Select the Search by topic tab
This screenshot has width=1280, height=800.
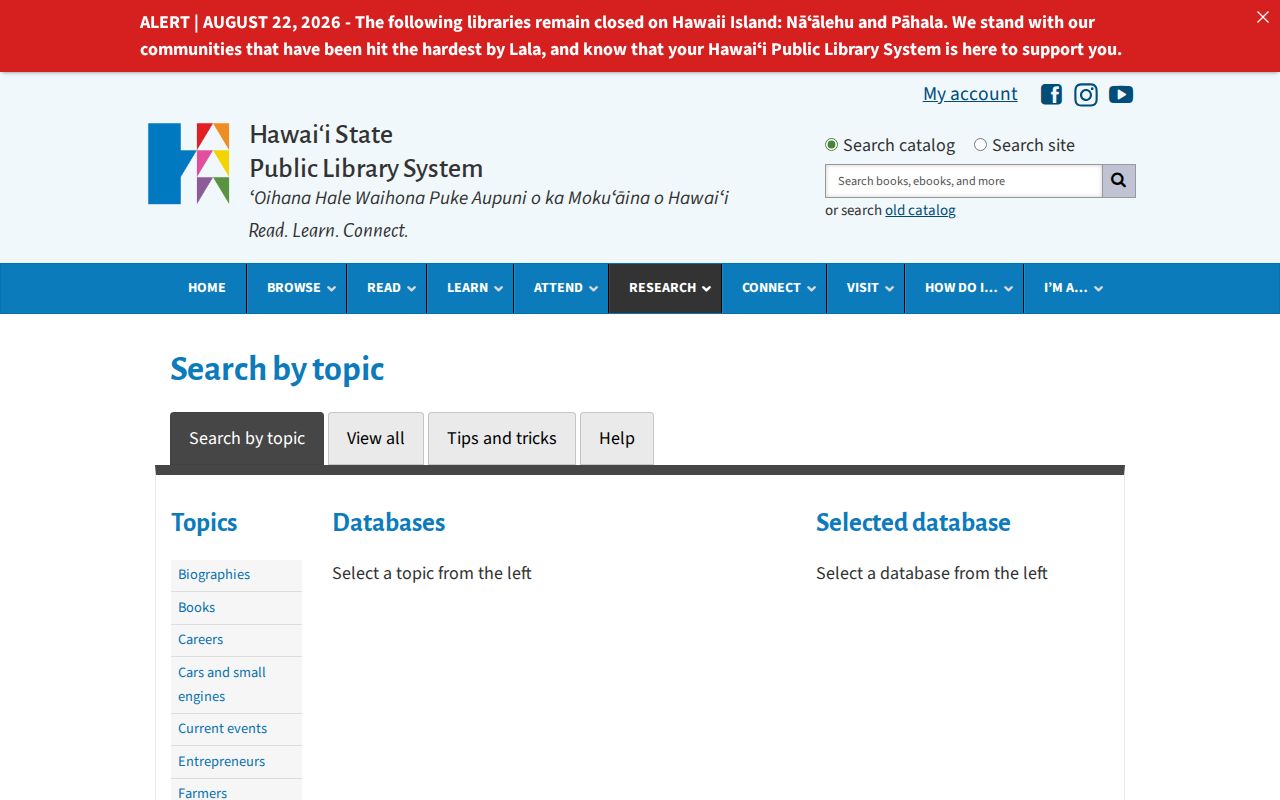[x=247, y=438]
